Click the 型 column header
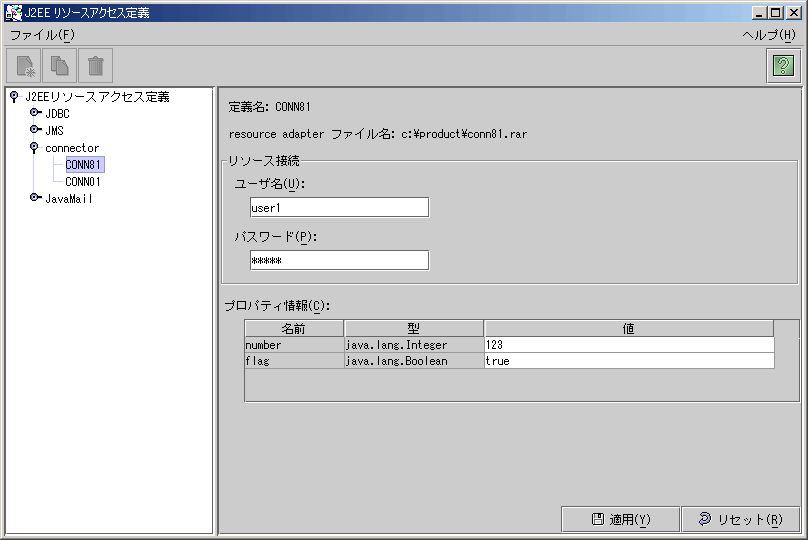 tap(414, 328)
